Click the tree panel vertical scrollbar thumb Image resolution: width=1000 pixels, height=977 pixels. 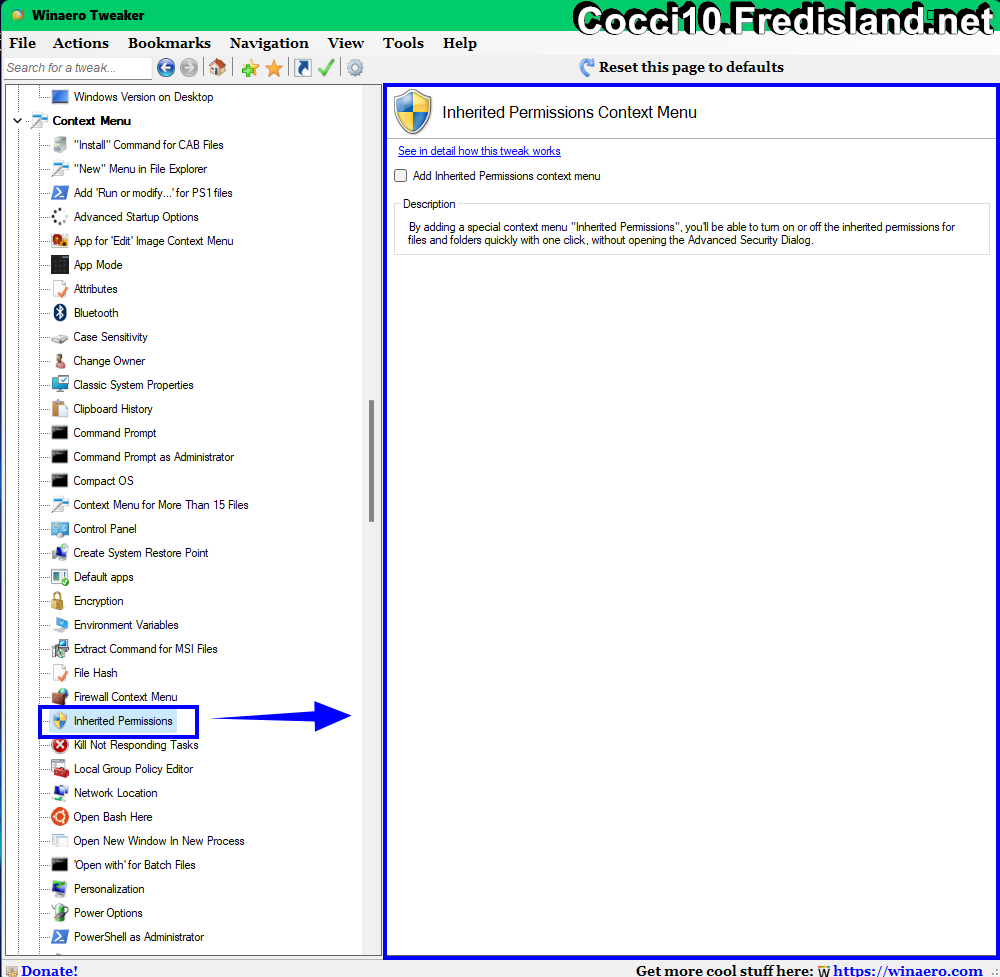pos(371,461)
